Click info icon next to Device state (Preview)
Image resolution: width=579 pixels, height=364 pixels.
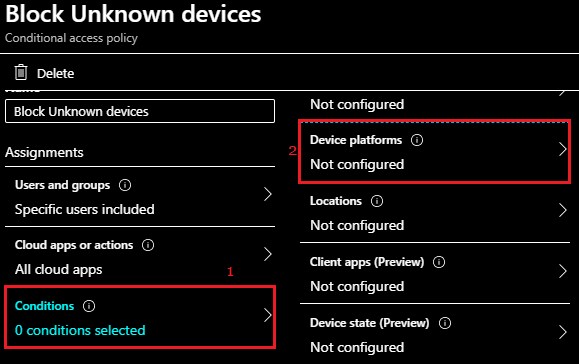pyautogui.click(x=445, y=323)
